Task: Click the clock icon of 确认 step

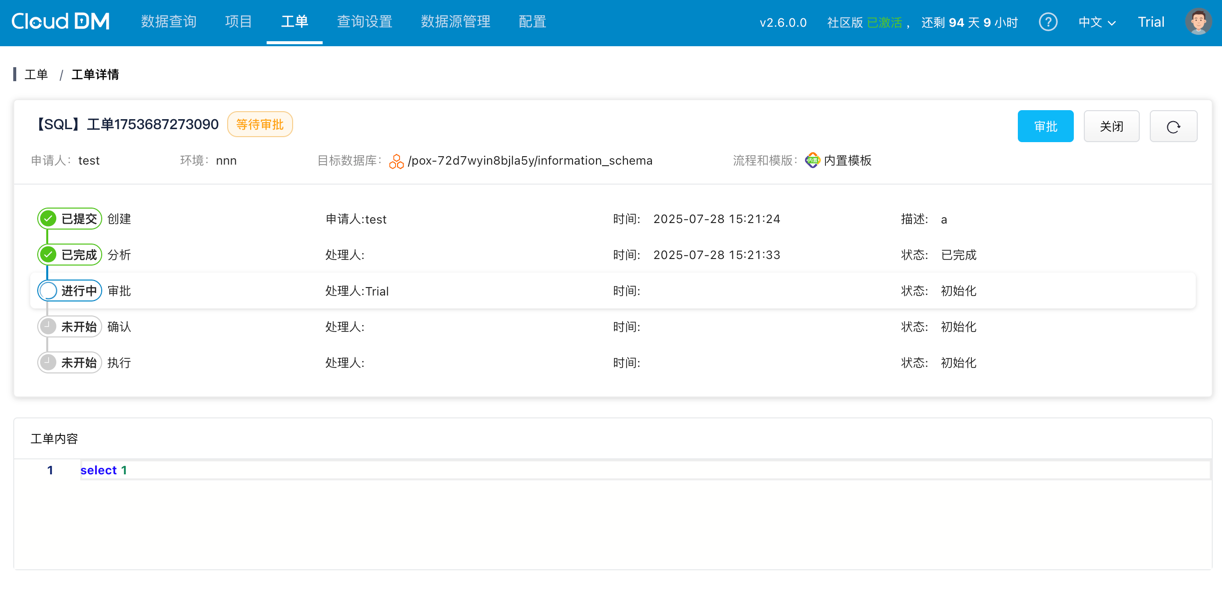Action: (48, 327)
